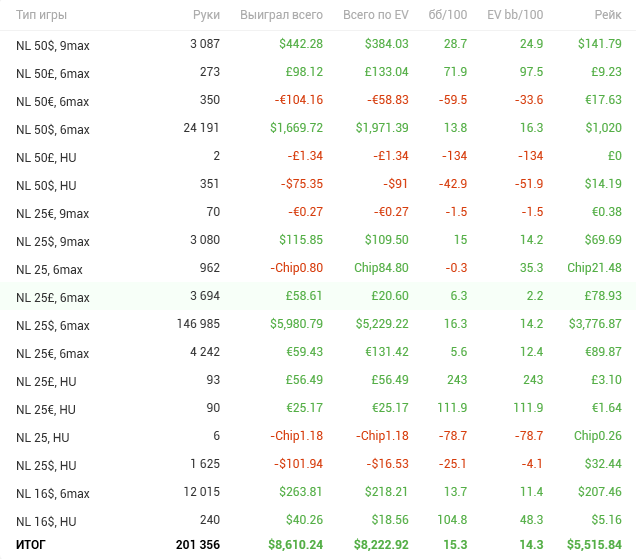Sort table by бб/100 header
636x559 pixels.
(448, 15)
